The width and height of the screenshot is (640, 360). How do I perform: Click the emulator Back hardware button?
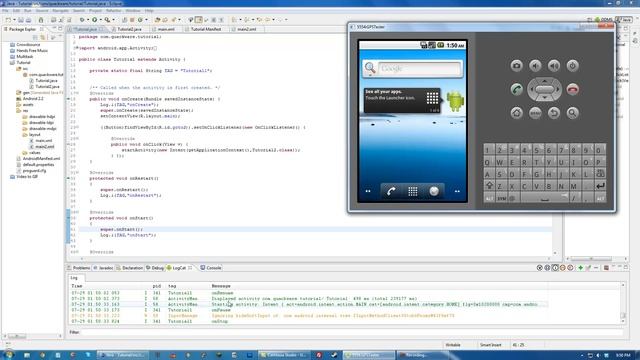point(554,113)
